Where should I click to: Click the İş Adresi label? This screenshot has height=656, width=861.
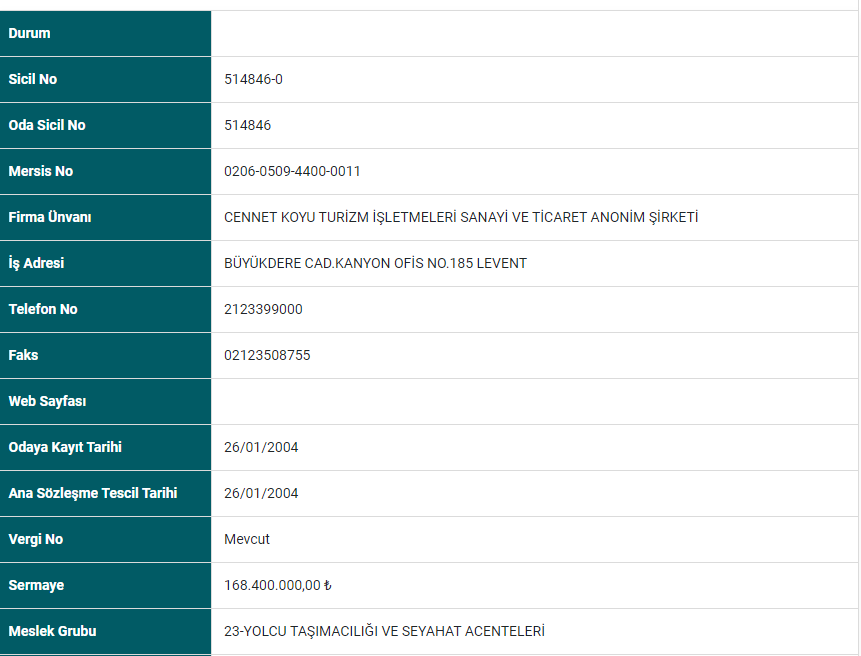(36, 263)
